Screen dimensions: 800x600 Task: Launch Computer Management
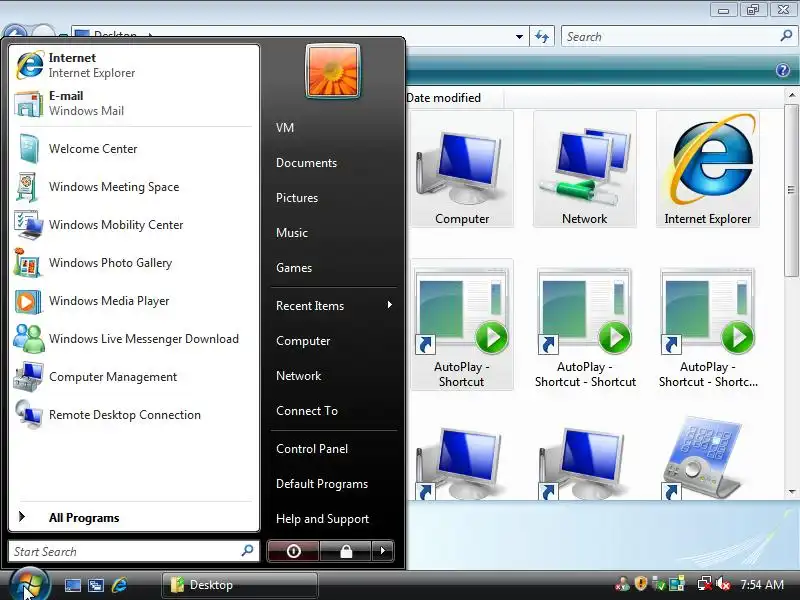134,377
